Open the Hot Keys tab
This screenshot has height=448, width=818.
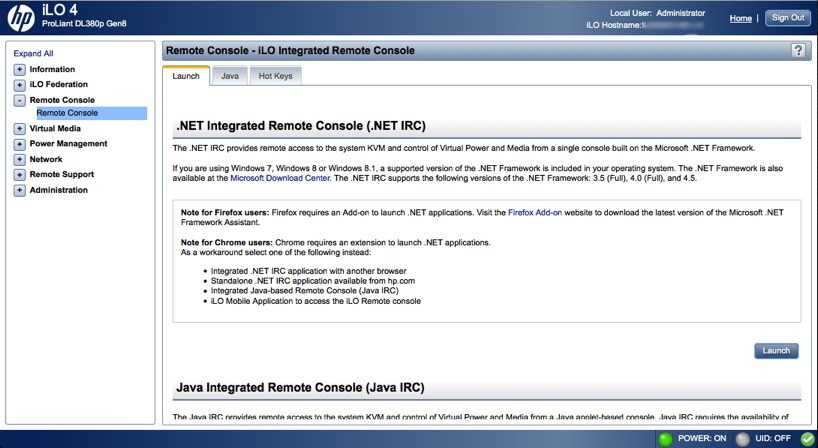pos(275,76)
